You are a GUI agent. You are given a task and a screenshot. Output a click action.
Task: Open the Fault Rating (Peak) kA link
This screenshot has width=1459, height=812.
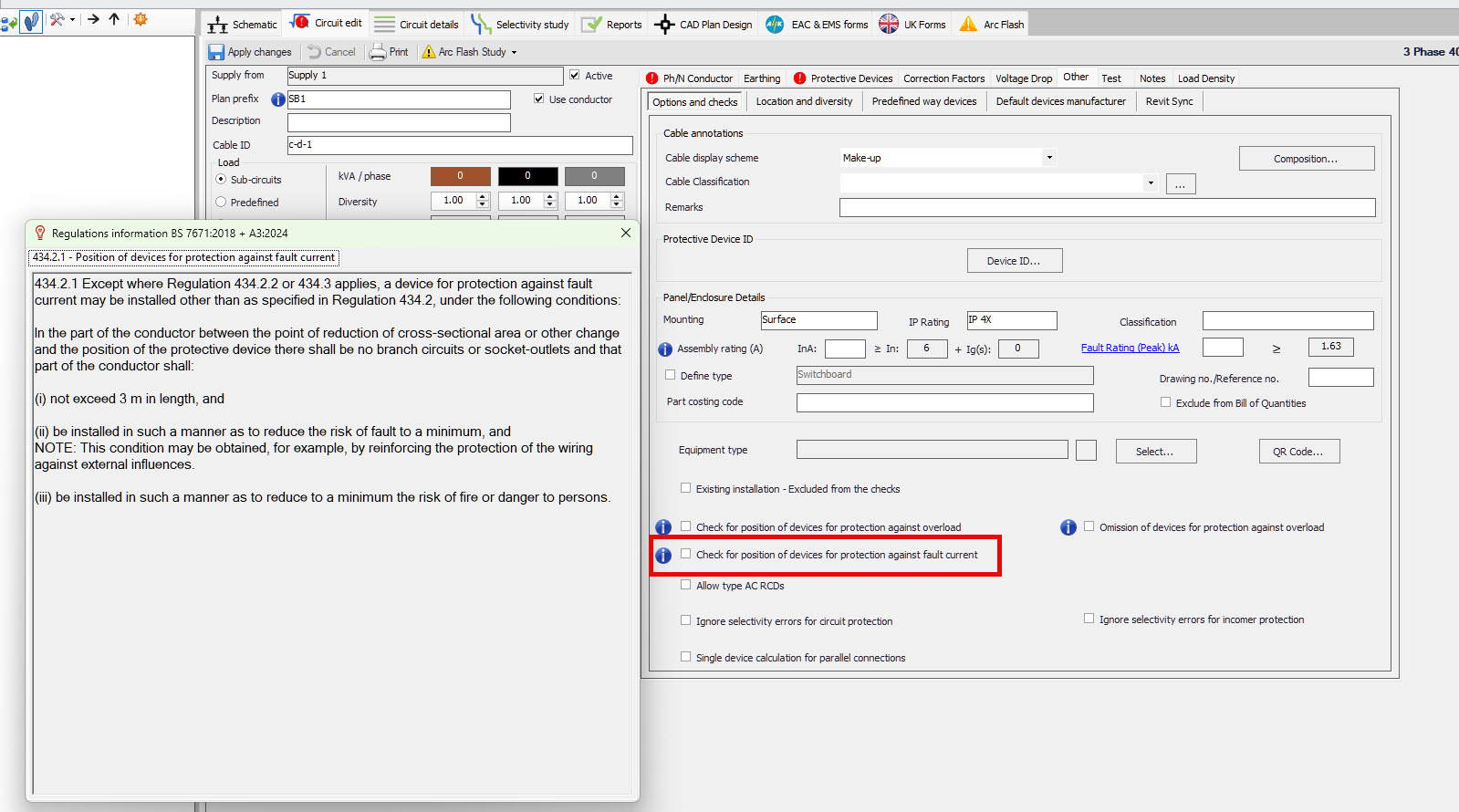point(1130,348)
